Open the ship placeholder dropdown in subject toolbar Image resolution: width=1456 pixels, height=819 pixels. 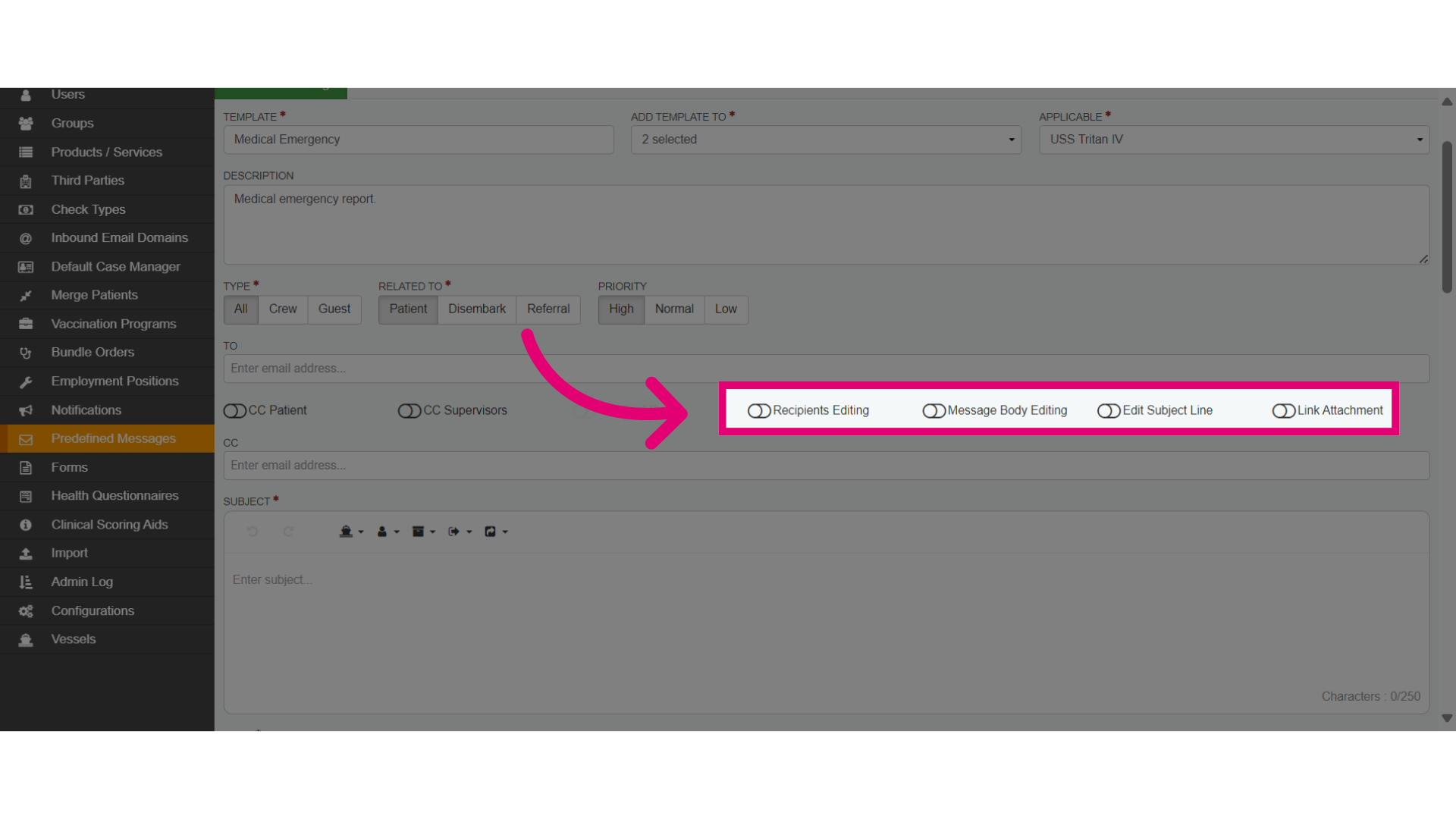point(351,532)
